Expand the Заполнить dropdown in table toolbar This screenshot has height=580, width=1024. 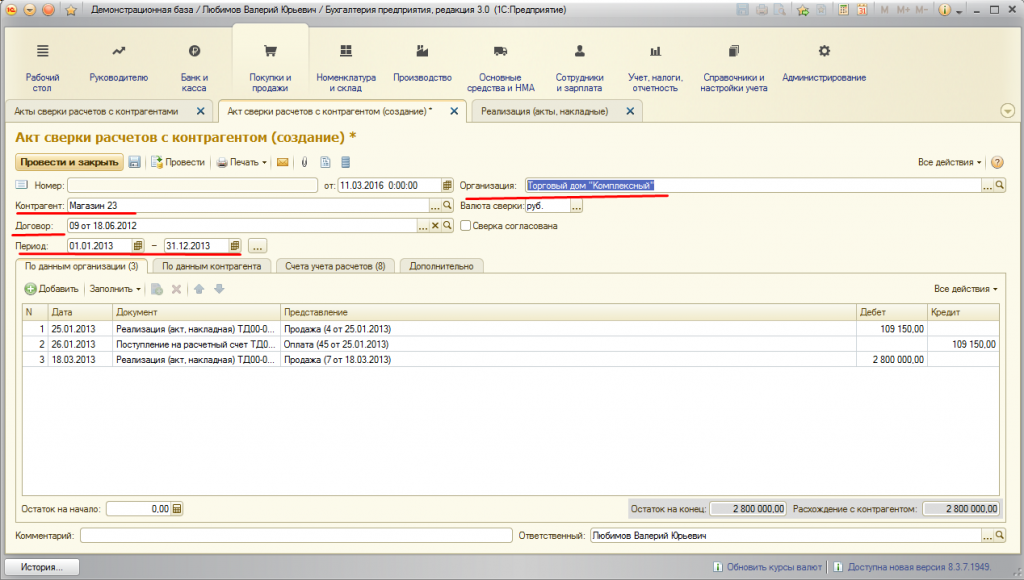click(x=115, y=289)
